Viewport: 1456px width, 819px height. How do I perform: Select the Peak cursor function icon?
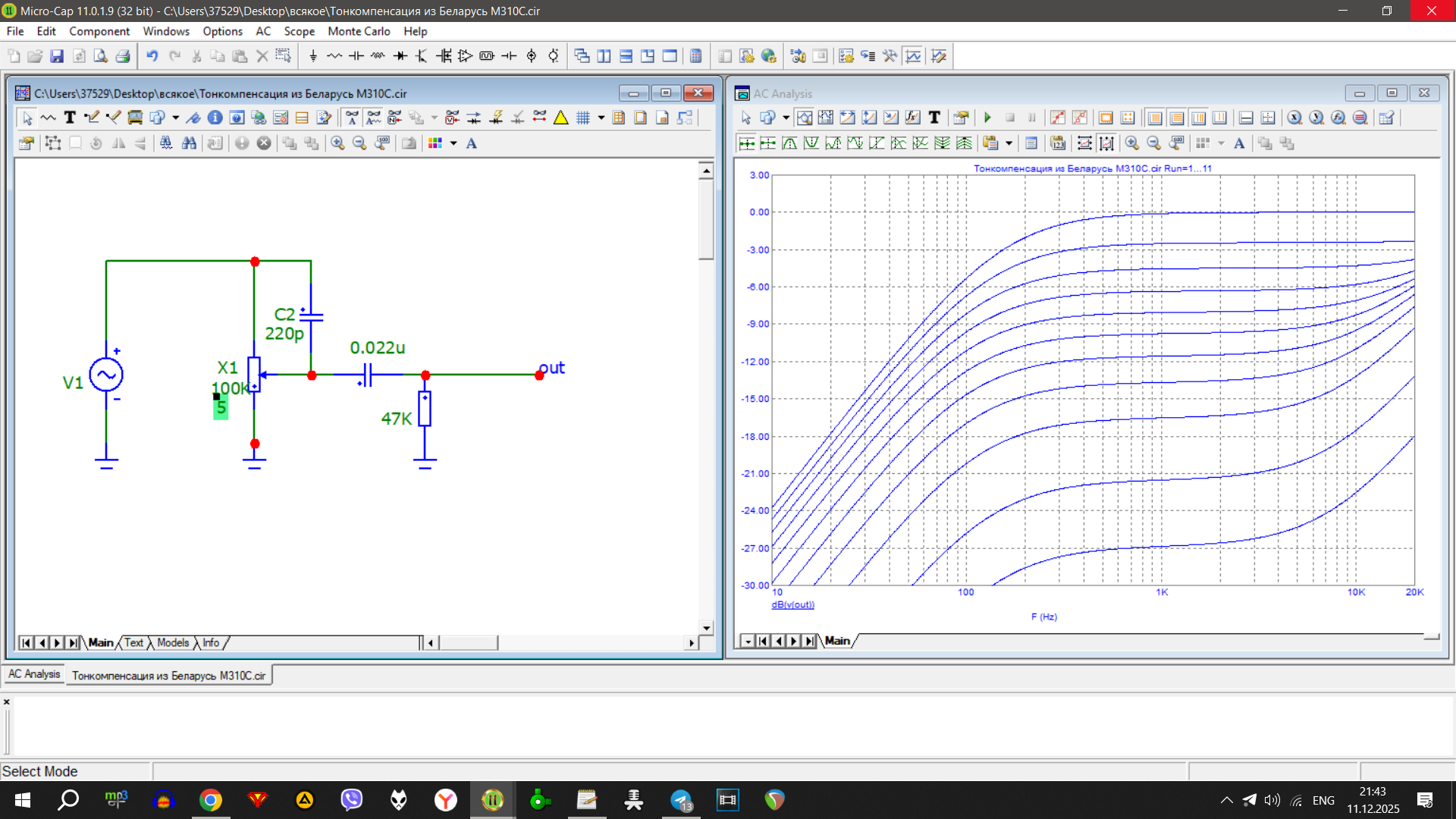pyautogui.click(x=789, y=143)
